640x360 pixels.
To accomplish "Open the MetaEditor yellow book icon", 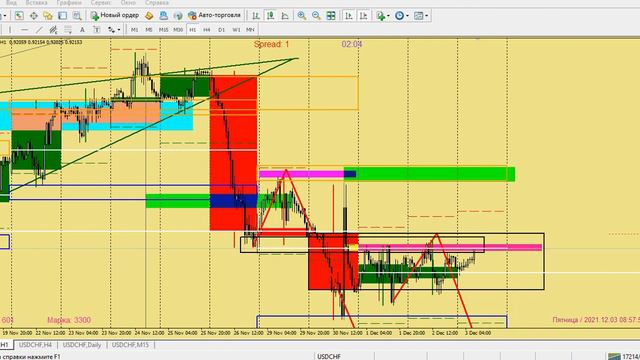I will [x=149, y=16].
